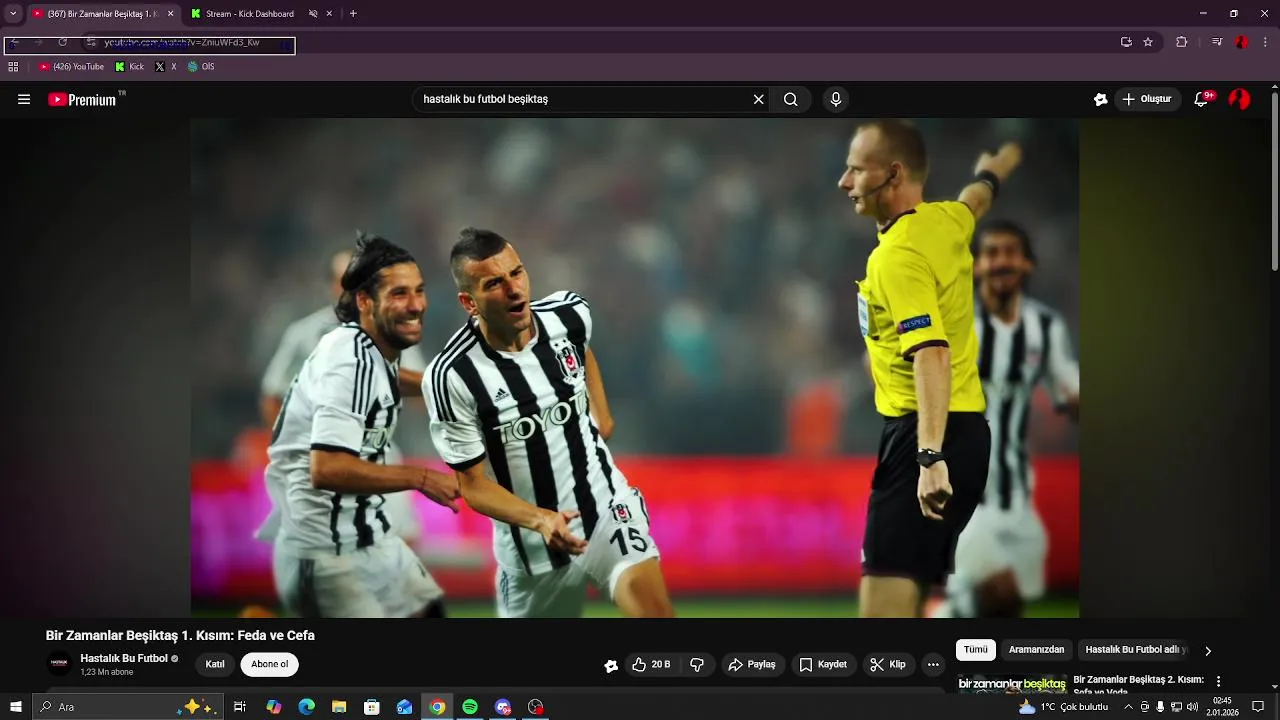Image resolution: width=1280 pixels, height=720 pixels.
Task: Show more filter chips with right chevron
Action: click(x=1207, y=651)
